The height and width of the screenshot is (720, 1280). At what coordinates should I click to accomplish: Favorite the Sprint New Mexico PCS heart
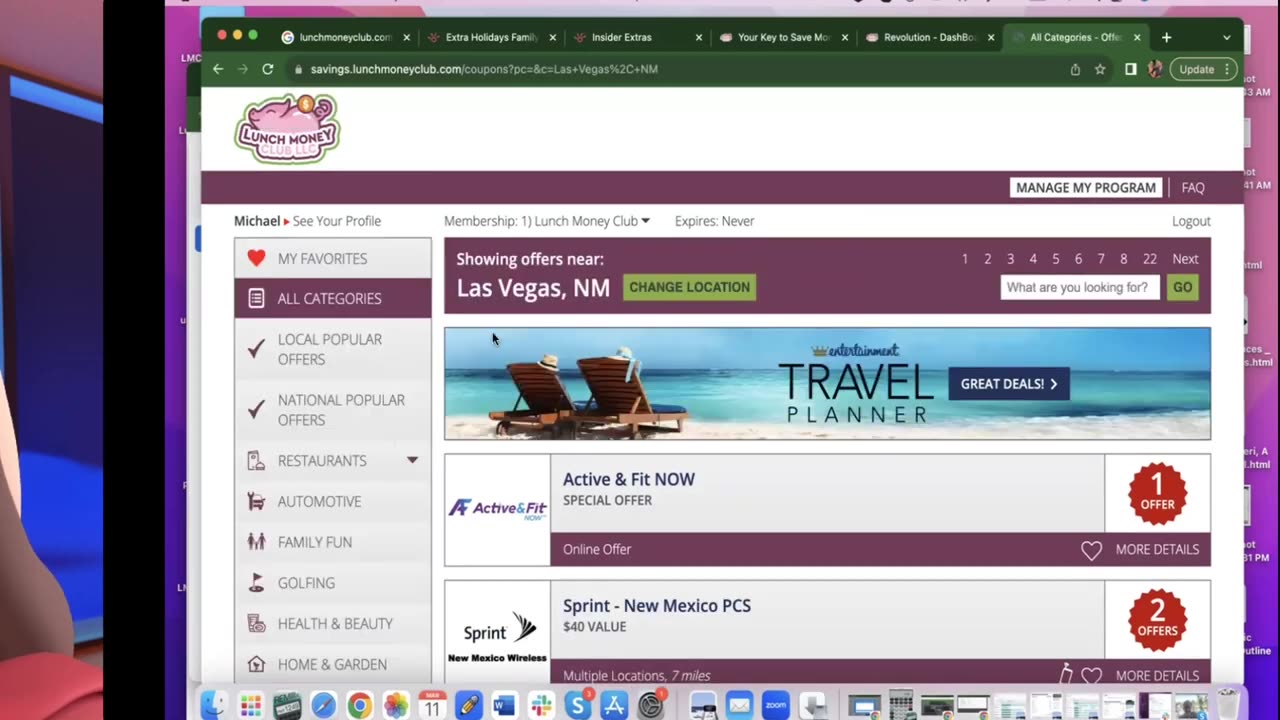click(x=1091, y=676)
